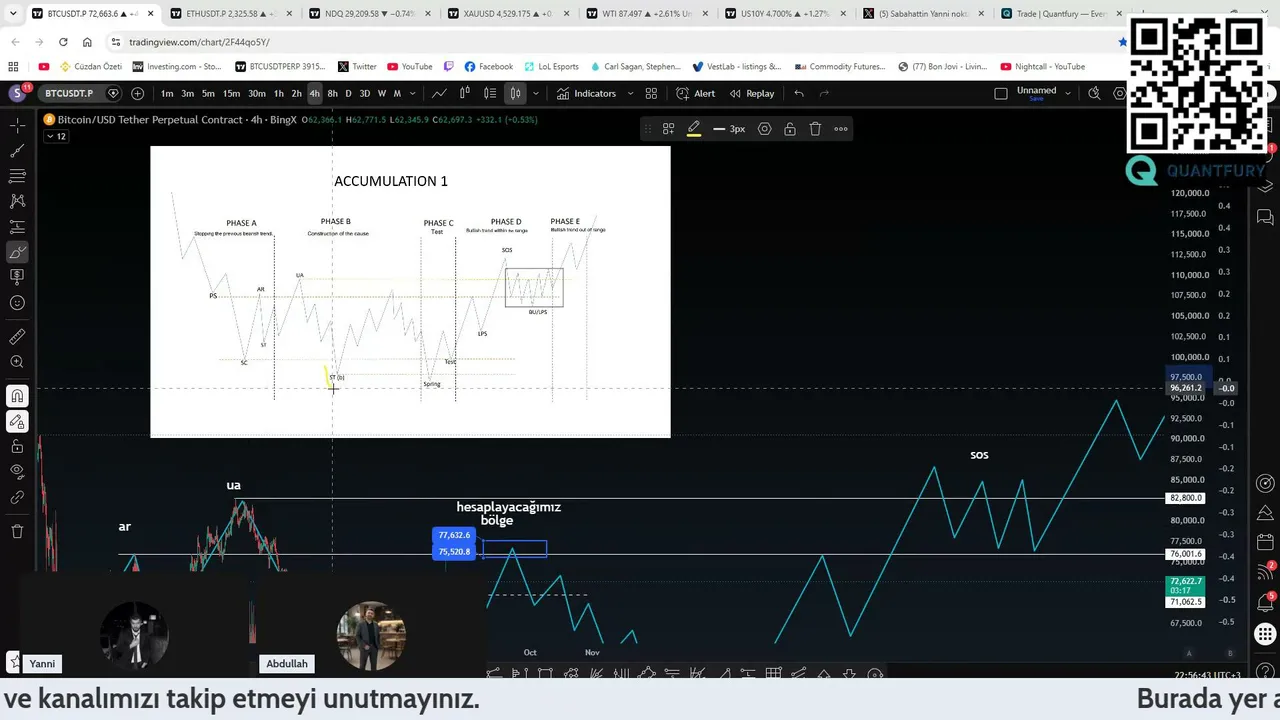Open quick search in the top toolbar
This screenshot has height=720, width=1280.
click(1094, 93)
